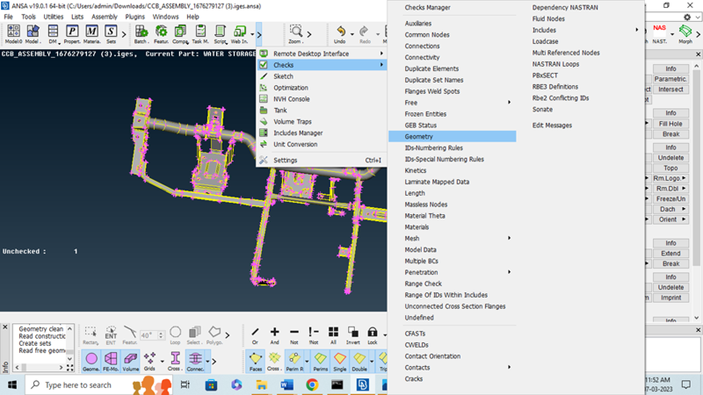Open the Features manager icon

click(161, 34)
